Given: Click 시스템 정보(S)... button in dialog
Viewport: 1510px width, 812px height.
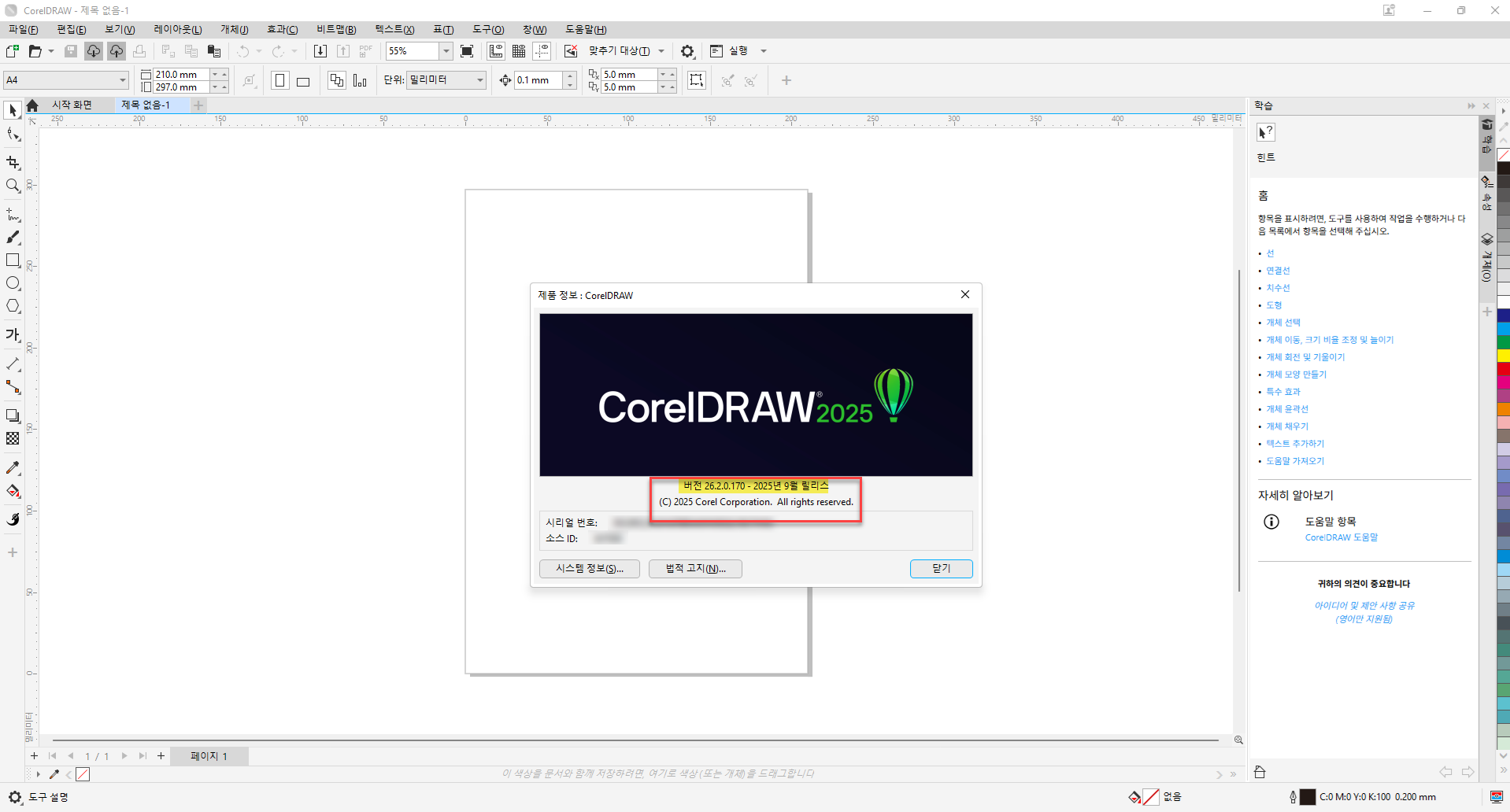Looking at the screenshot, I should pos(590,569).
